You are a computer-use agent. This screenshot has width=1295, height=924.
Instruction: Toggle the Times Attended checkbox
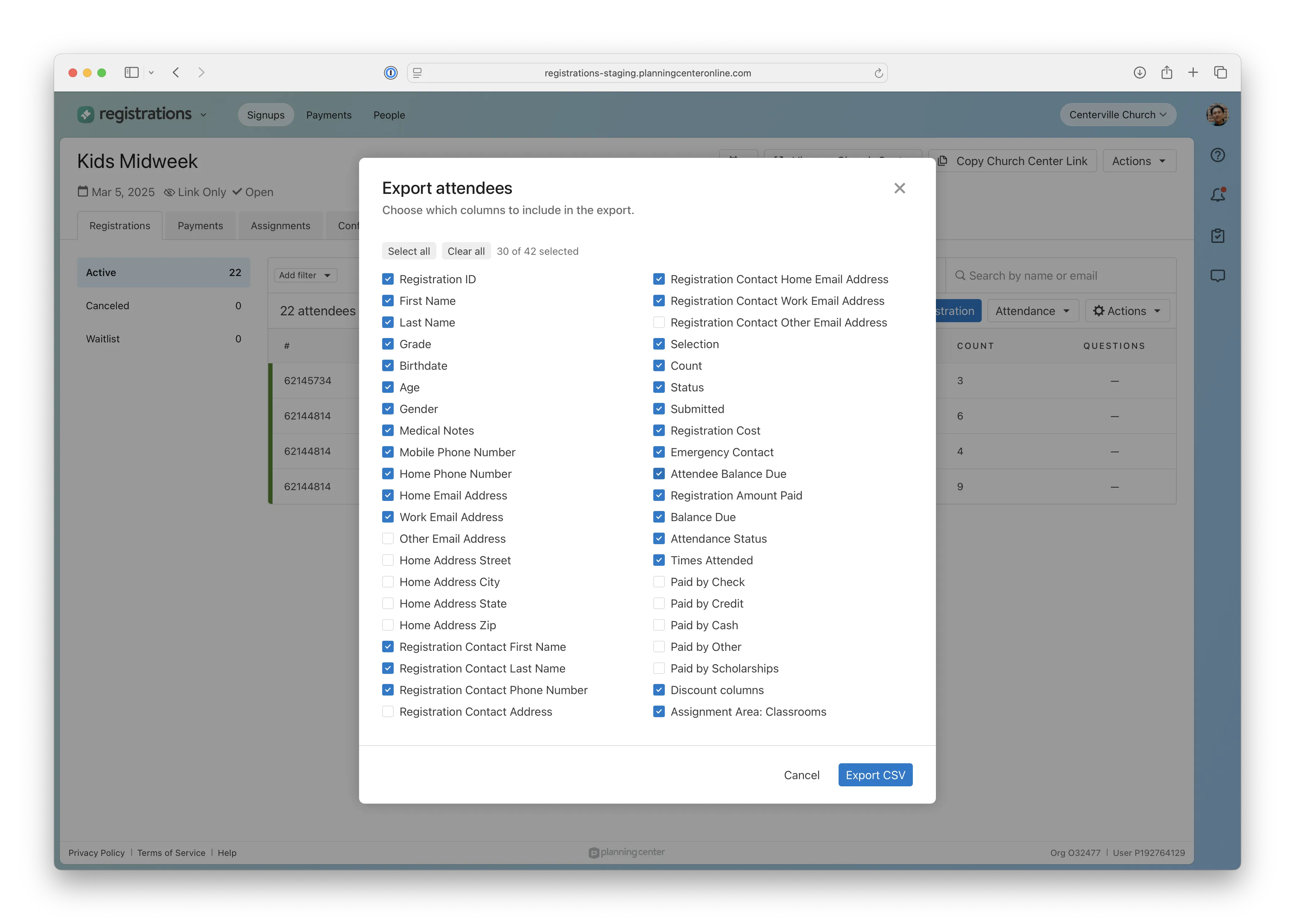pos(659,560)
